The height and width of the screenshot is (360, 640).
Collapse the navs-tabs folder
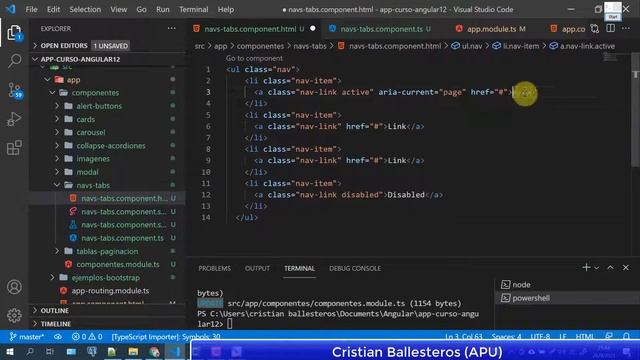57,185
